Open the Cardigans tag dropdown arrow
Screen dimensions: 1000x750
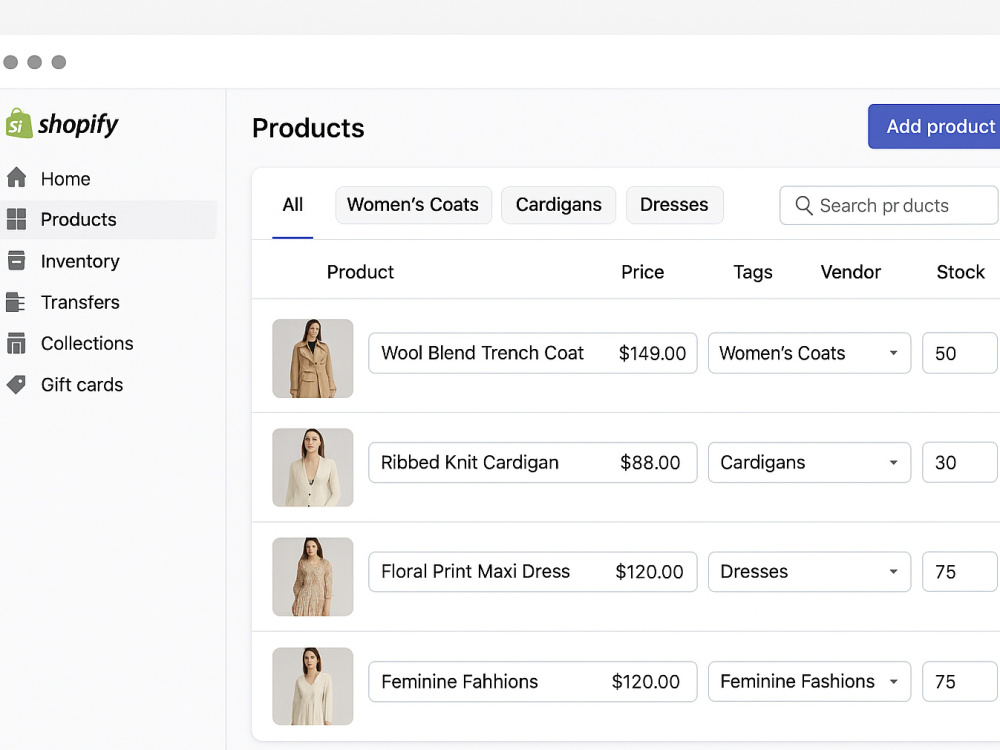point(893,462)
